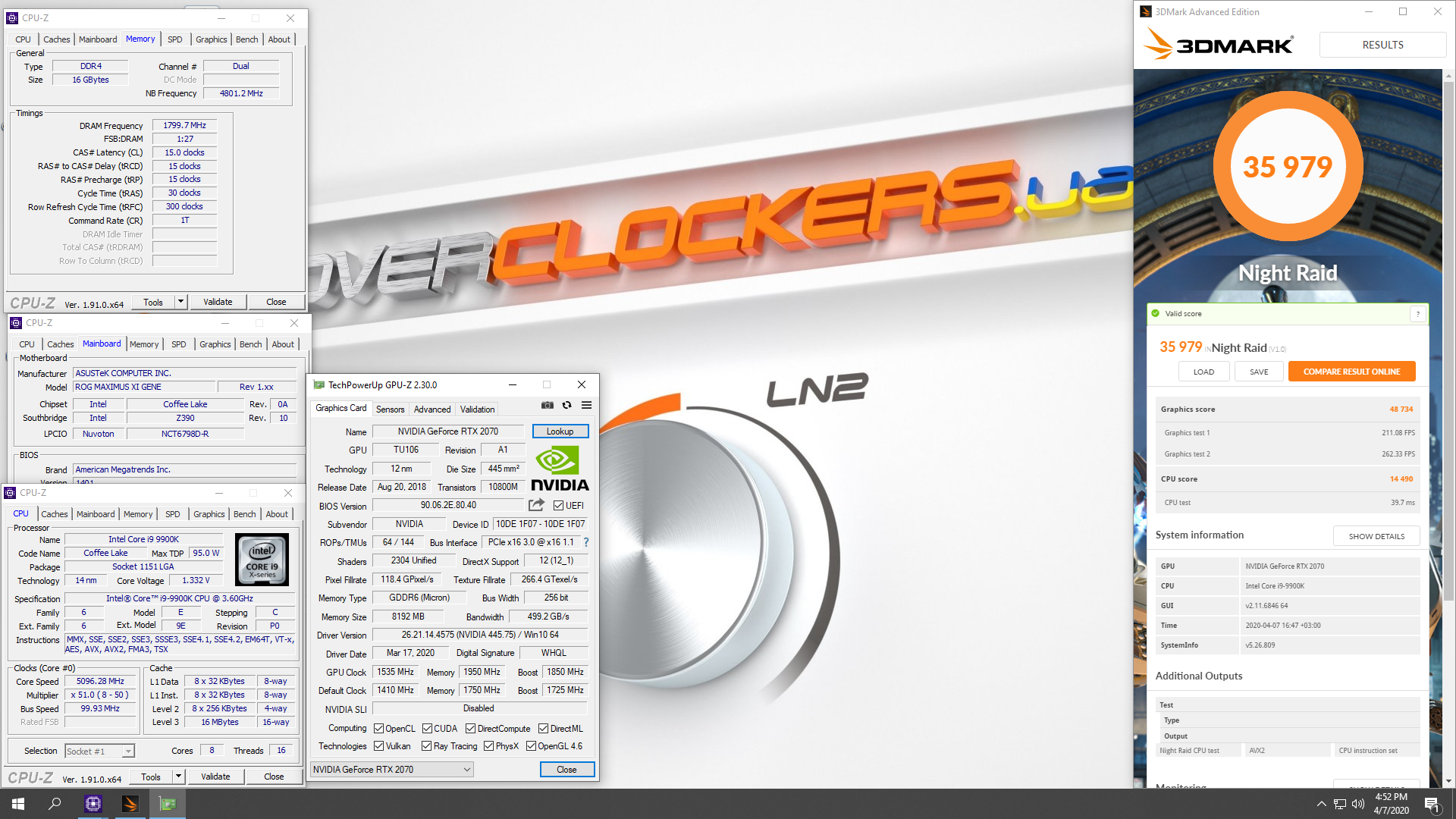
Task: Click Validate in CPU-Z Memory window
Action: coord(218,302)
